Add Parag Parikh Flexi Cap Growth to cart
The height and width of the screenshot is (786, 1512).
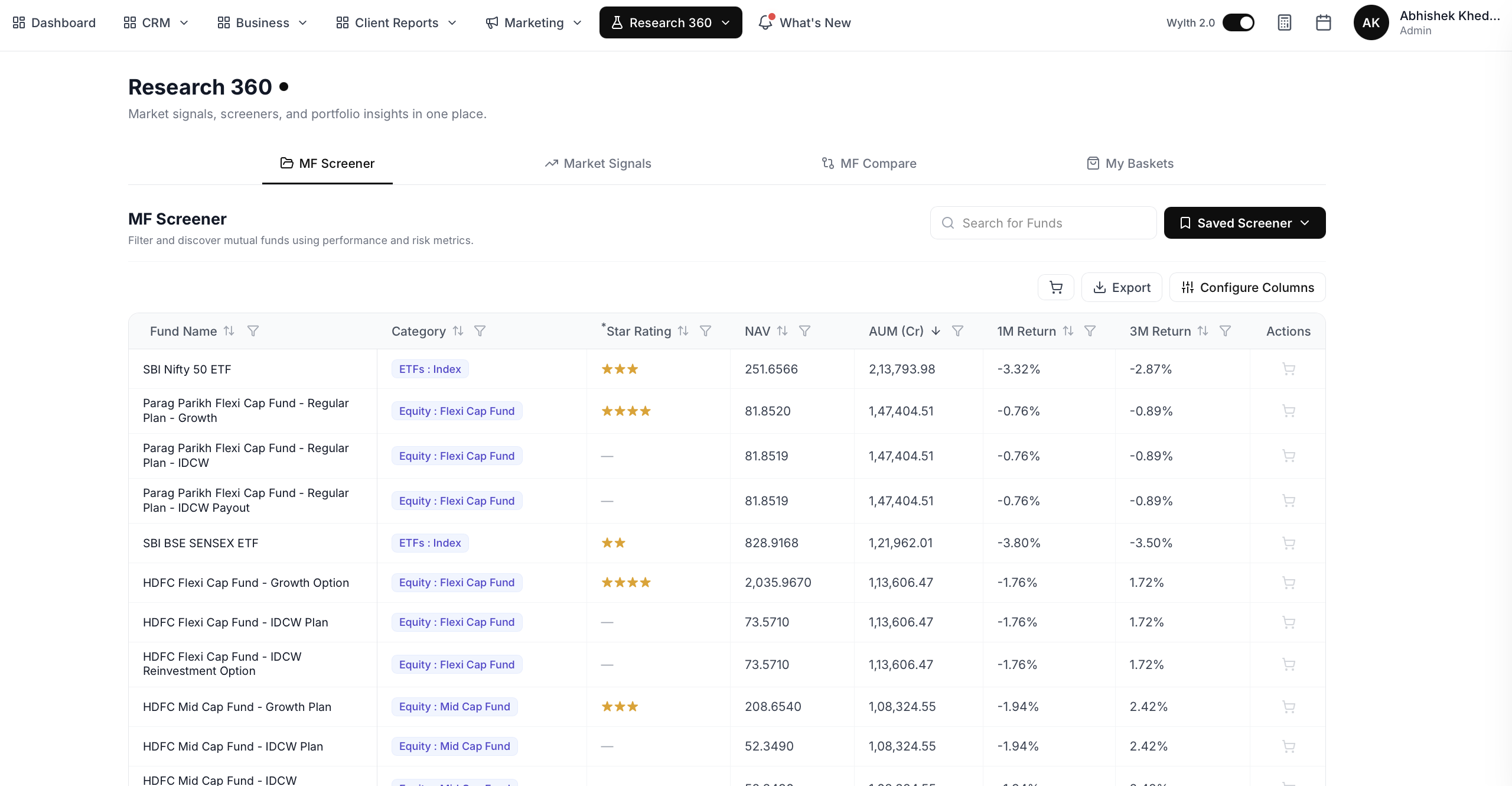point(1289,411)
